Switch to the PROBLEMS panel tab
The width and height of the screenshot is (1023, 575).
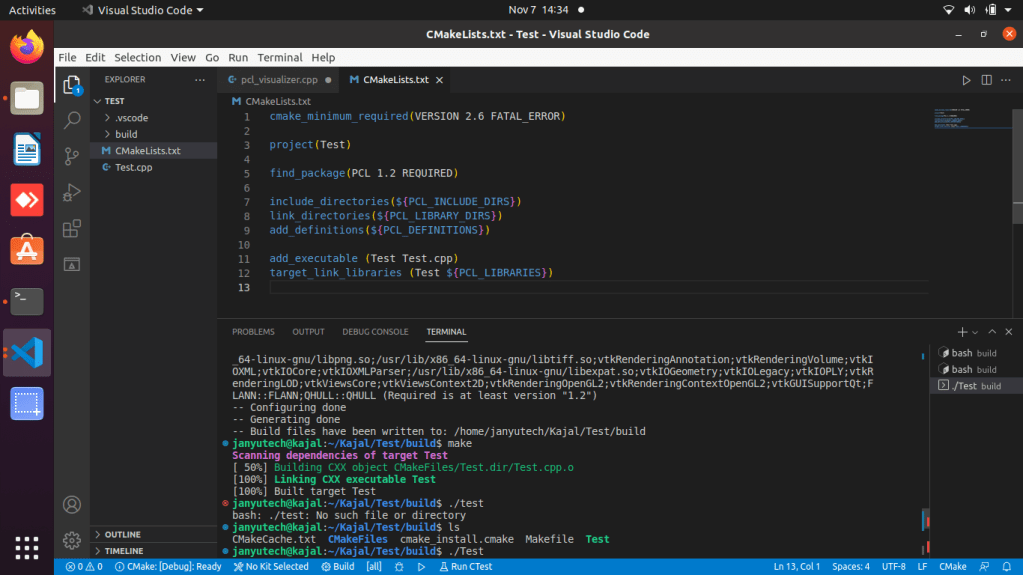point(253,332)
